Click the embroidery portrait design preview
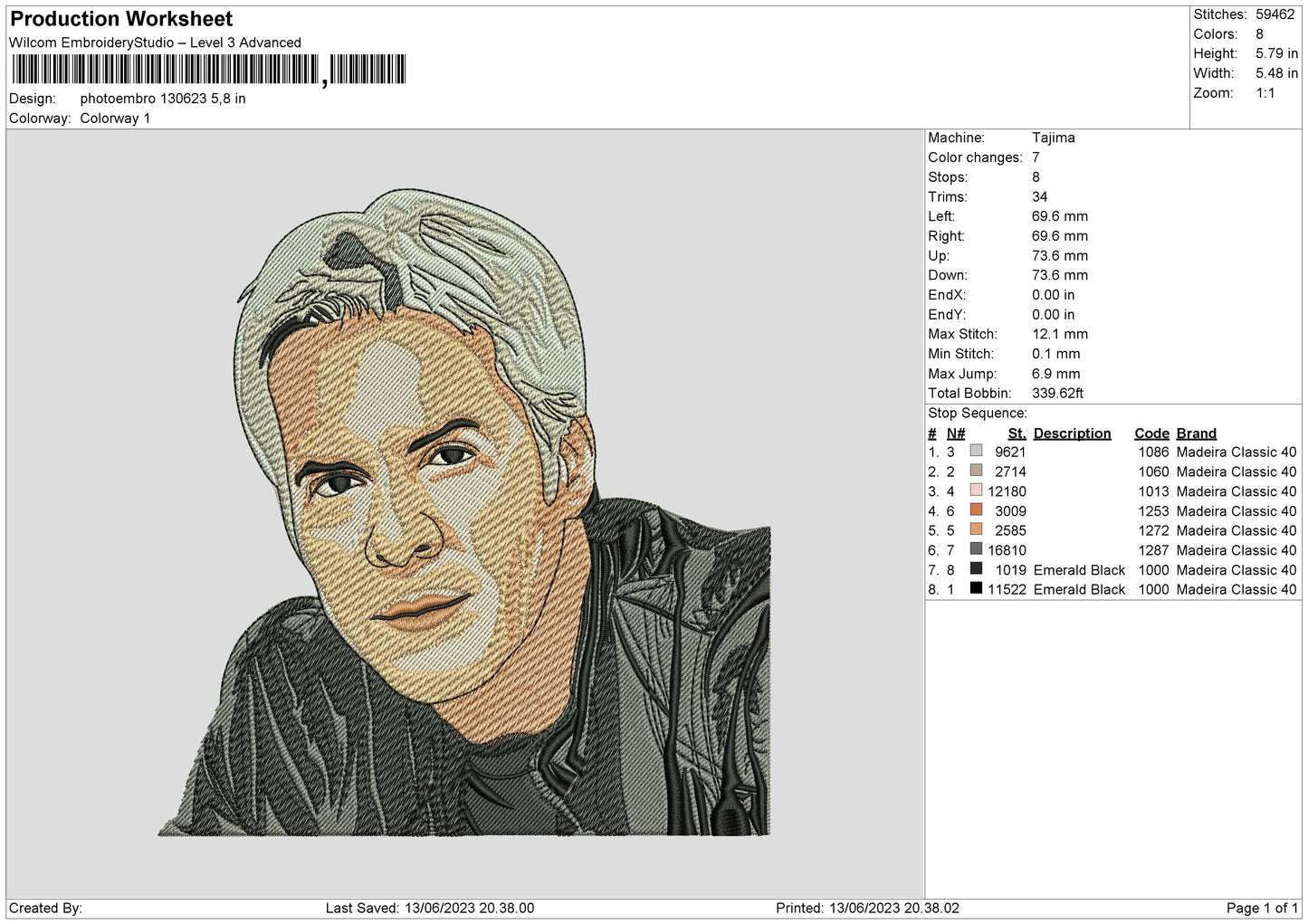 464,512
